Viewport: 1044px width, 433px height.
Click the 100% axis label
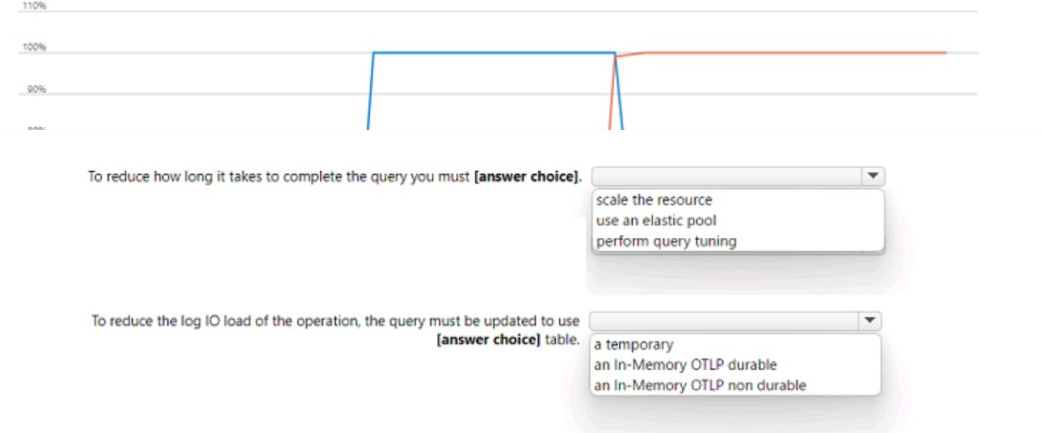tap(34, 47)
